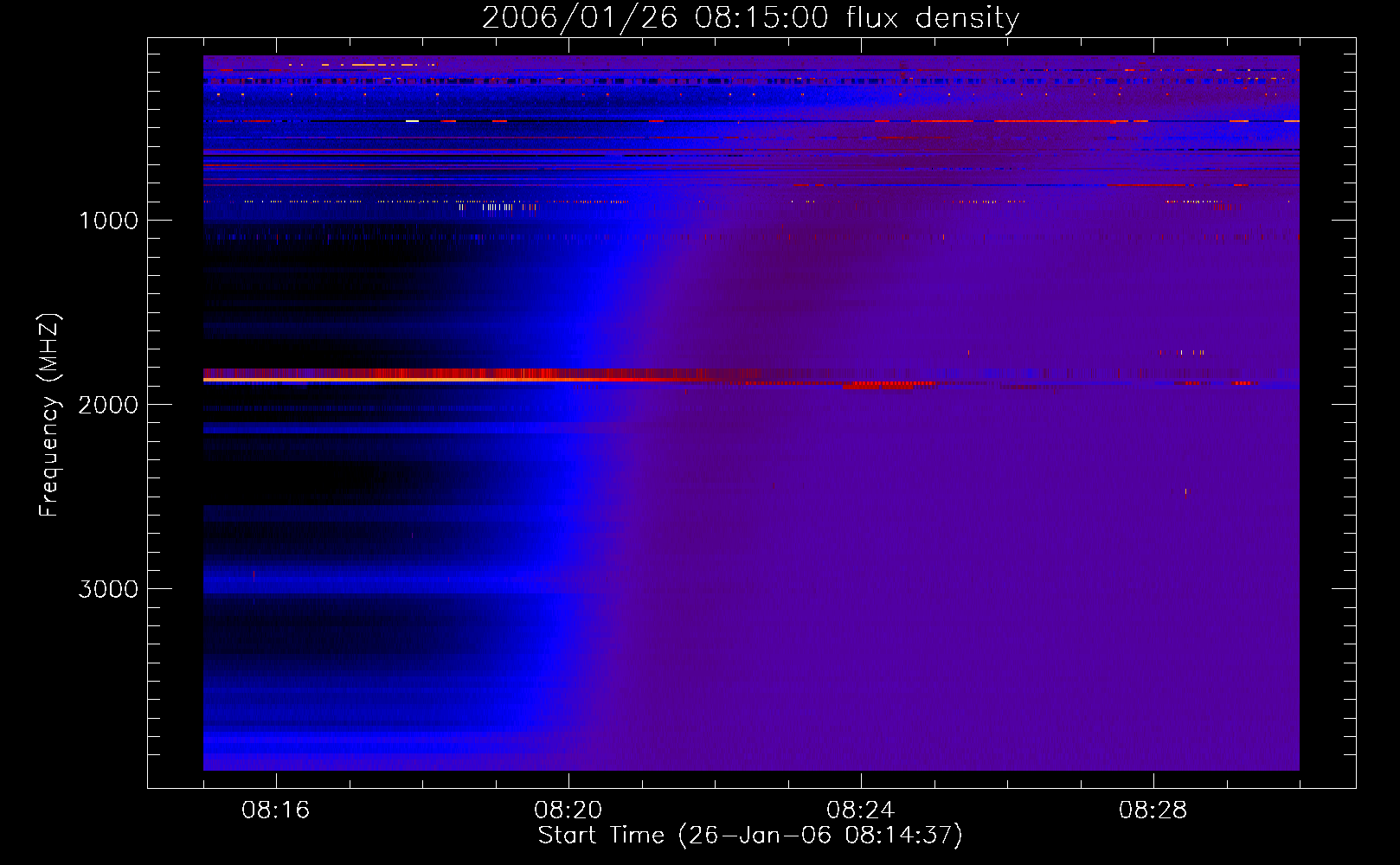Click the '08:20' time tick label
The height and width of the screenshot is (865, 1400).
pos(568,811)
